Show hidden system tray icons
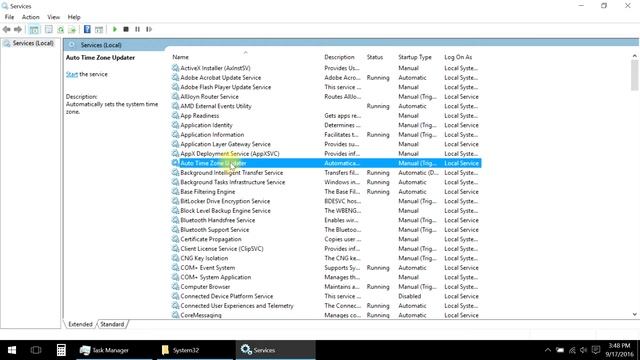 coord(548,350)
